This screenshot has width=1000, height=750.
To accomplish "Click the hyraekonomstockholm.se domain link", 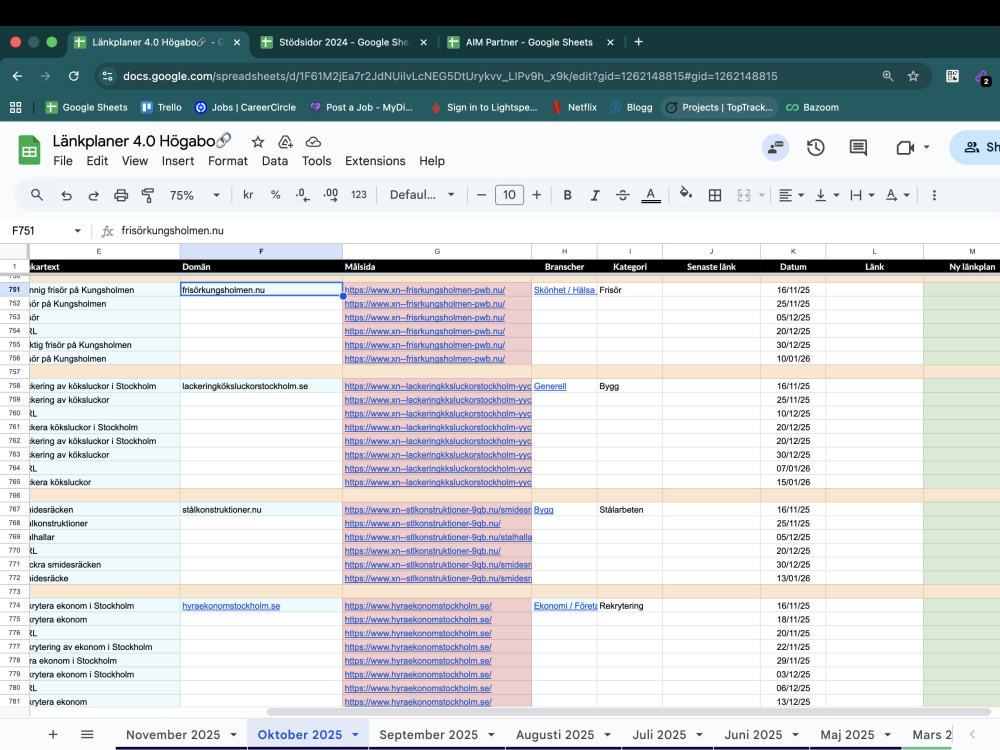I will tap(231, 606).
